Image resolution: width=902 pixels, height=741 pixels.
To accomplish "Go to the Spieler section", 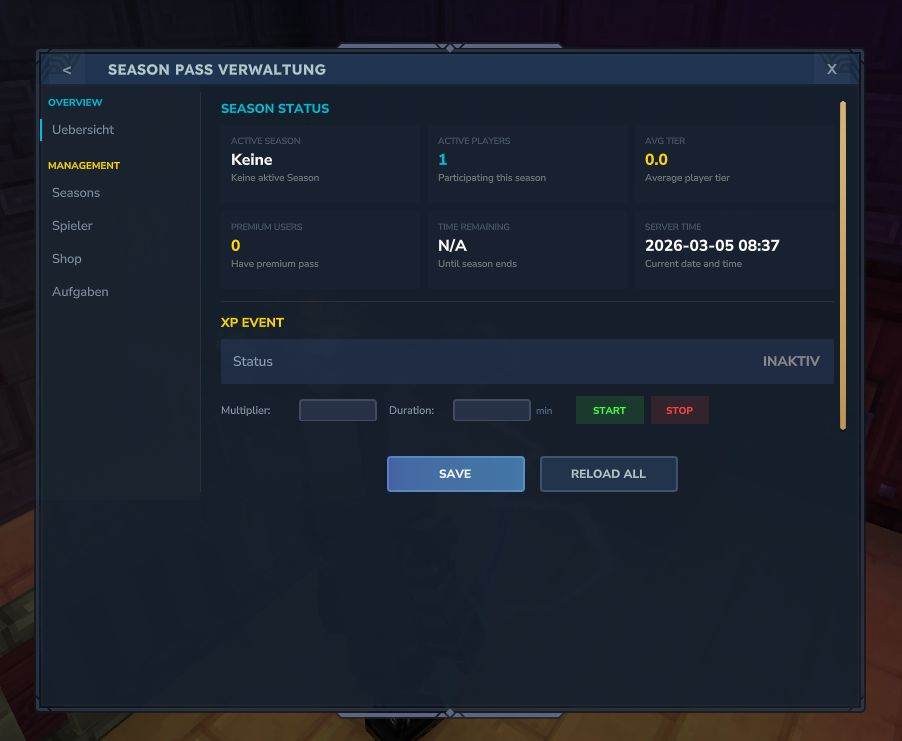I will tap(72, 226).
